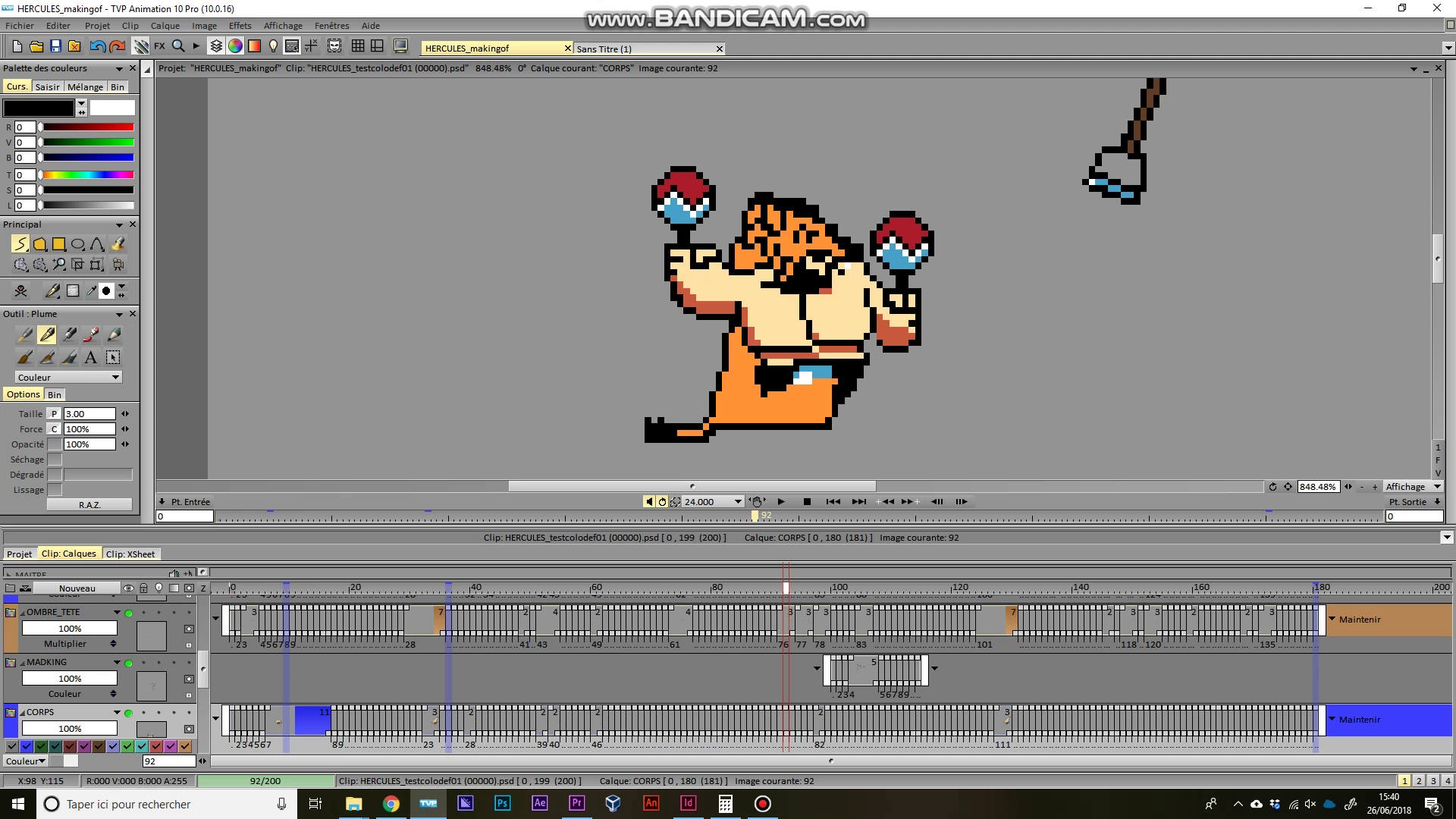The image size is (1456, 819).
Task: Toggle the layers panel icon in toolbar
Action: pos(216,46)
